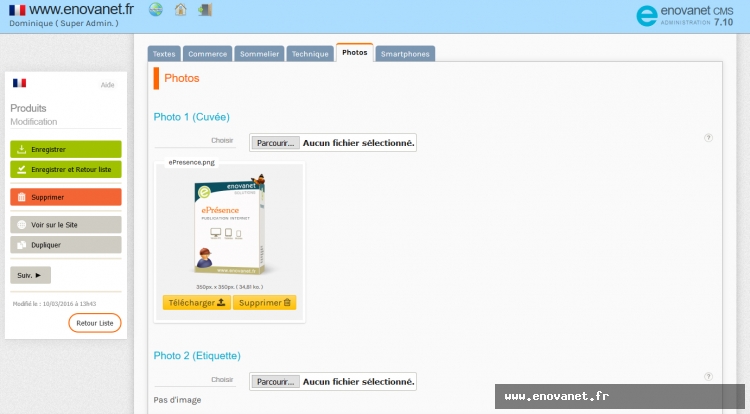This screenshot has width=750, height=414.
Task: Click Enregistrer et Retour liste
Action: 66,169
